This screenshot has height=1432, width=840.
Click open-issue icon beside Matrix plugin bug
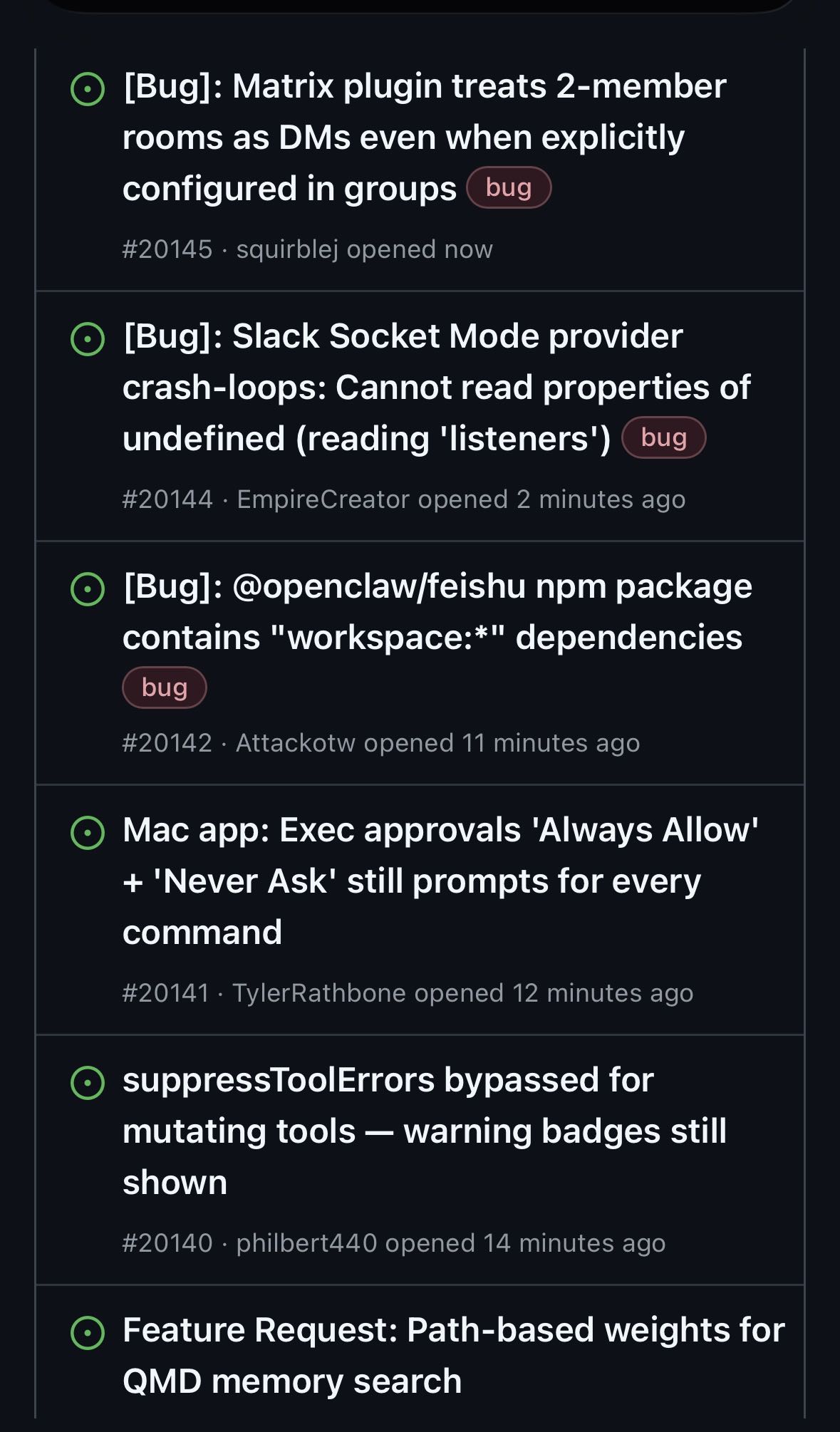point(88,89)
